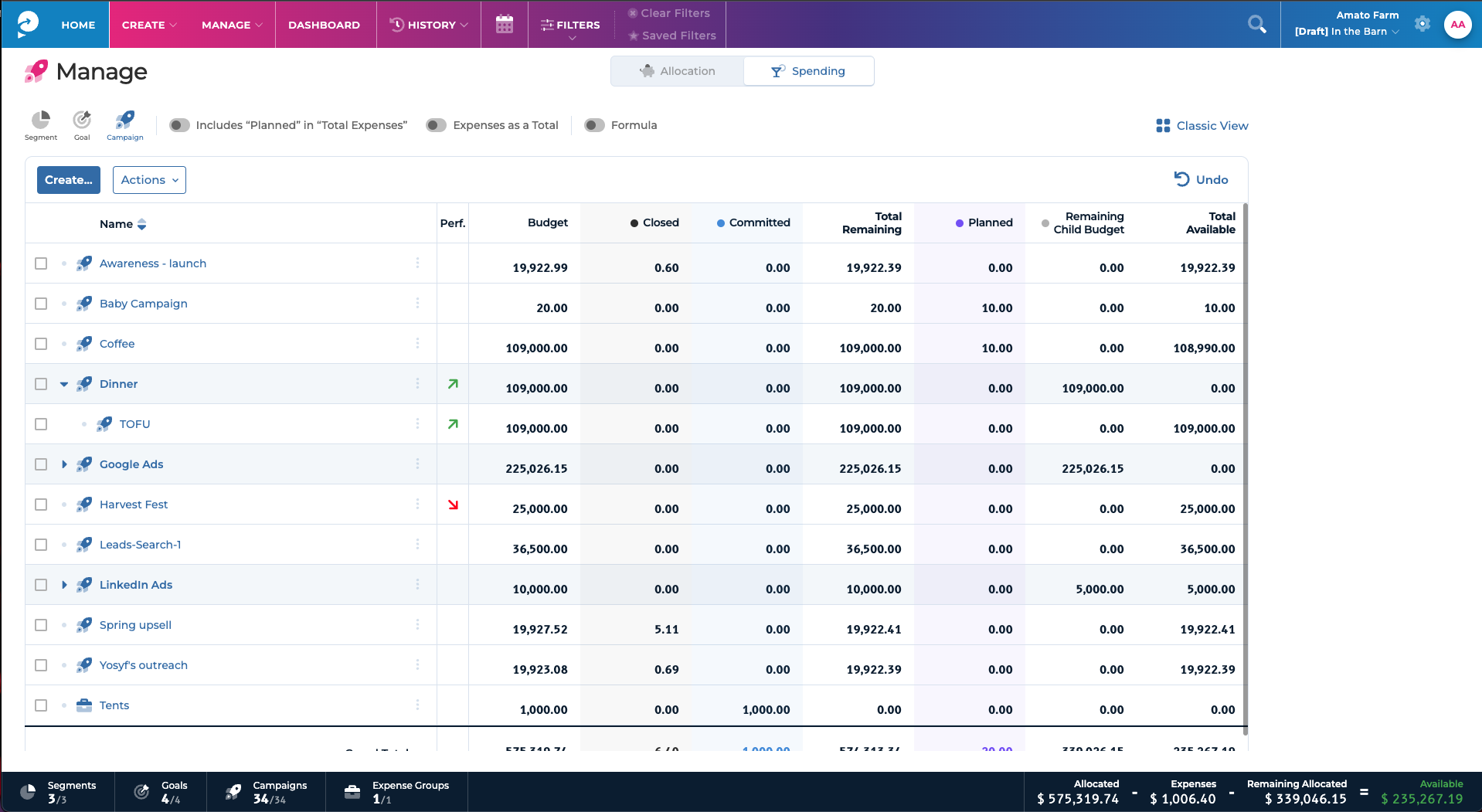Click the Committed column header
The image size is (1482, 812).
(x=753, y=223)
